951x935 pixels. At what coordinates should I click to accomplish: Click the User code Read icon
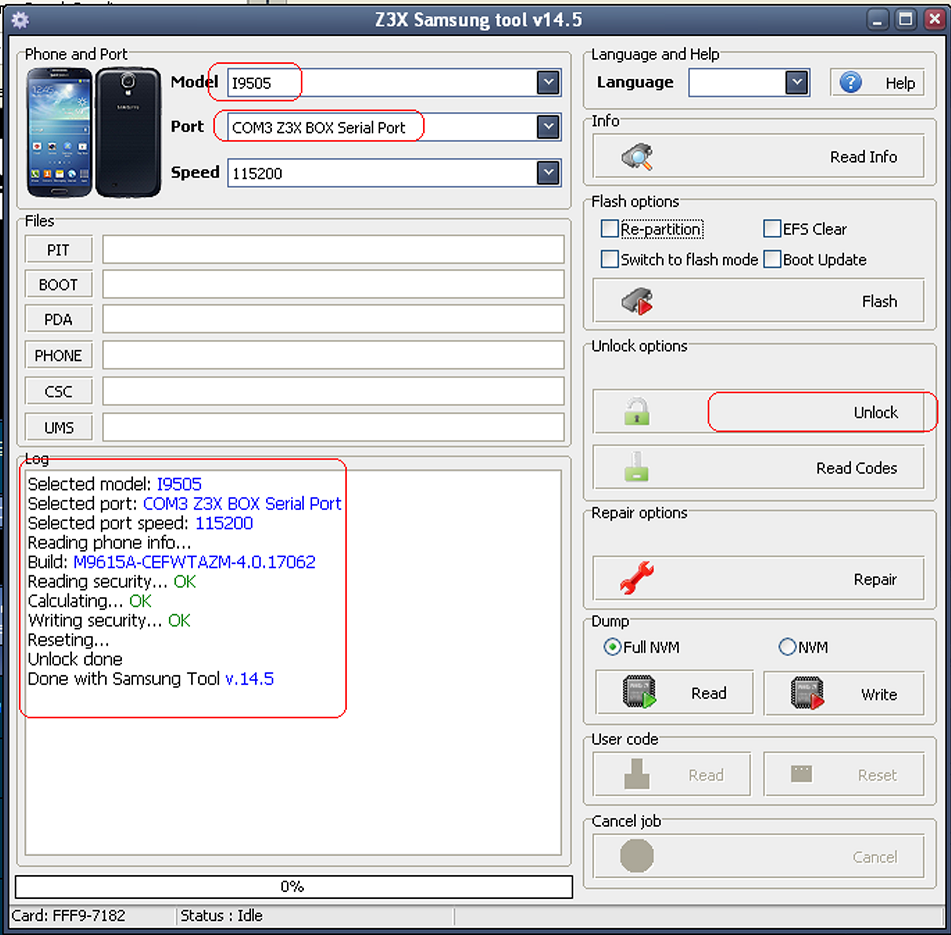[x=637, y=774]
